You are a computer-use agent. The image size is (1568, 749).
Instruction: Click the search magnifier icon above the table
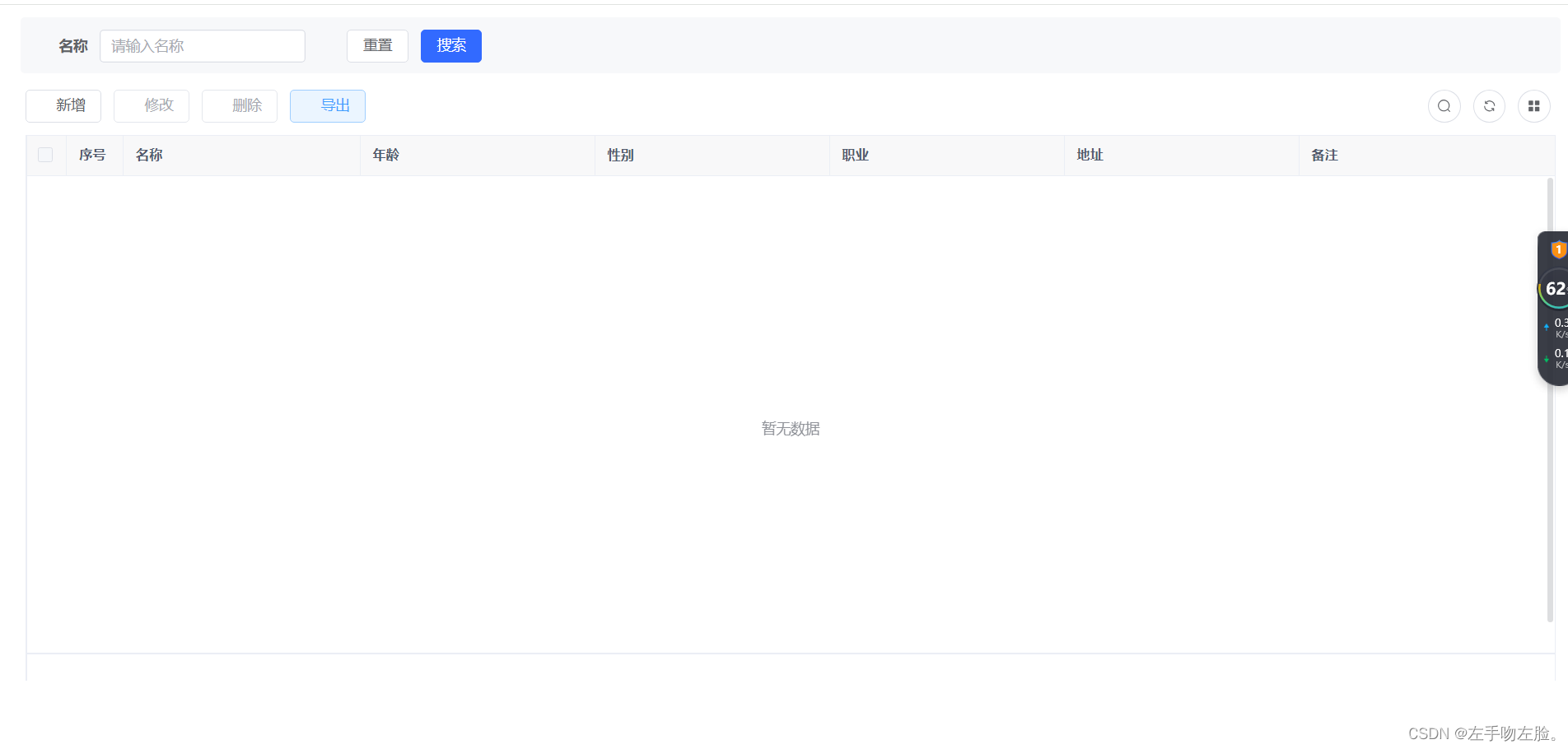coord(1444,106)
